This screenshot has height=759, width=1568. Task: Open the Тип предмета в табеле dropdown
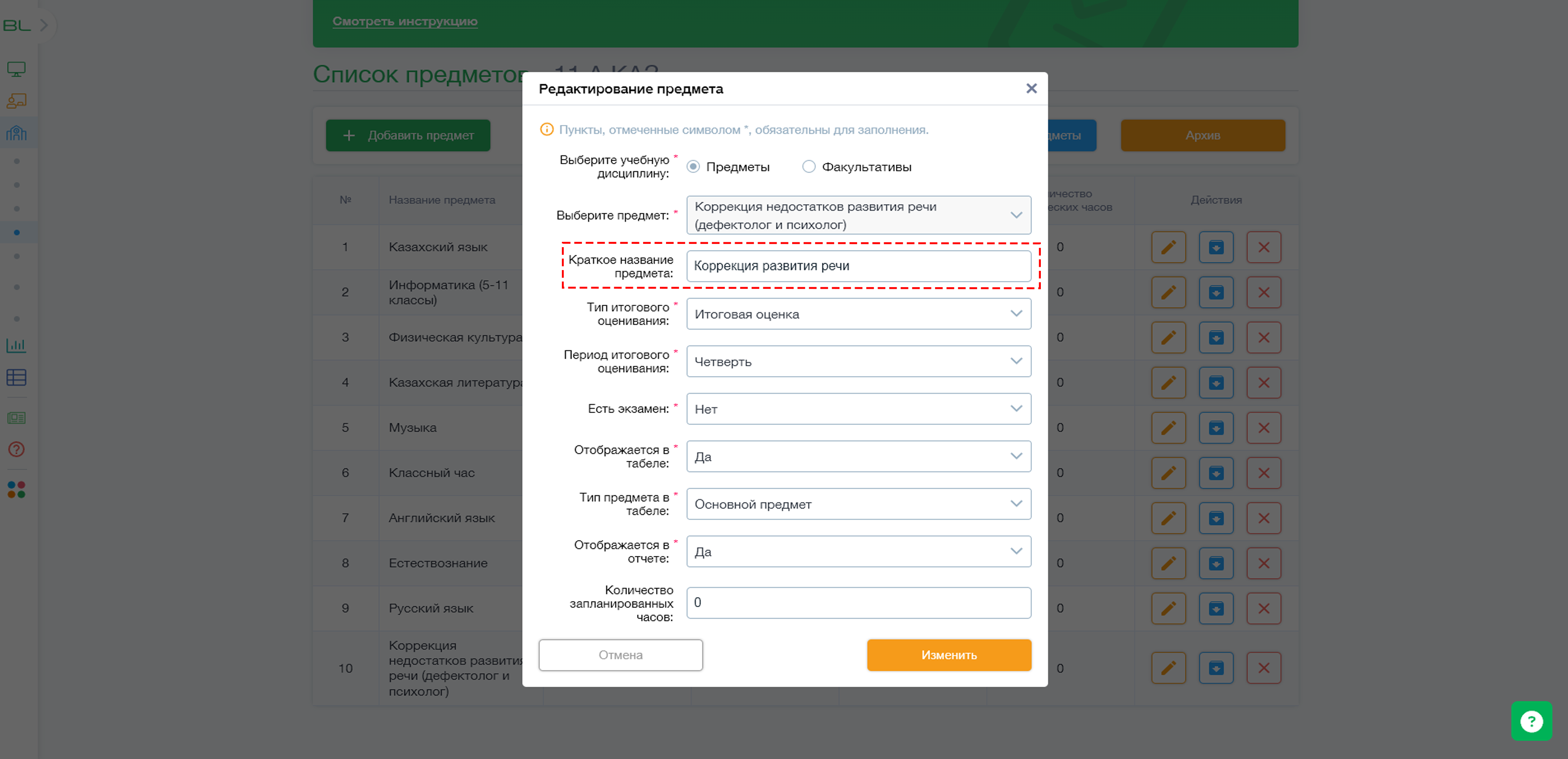pos(858,504)
